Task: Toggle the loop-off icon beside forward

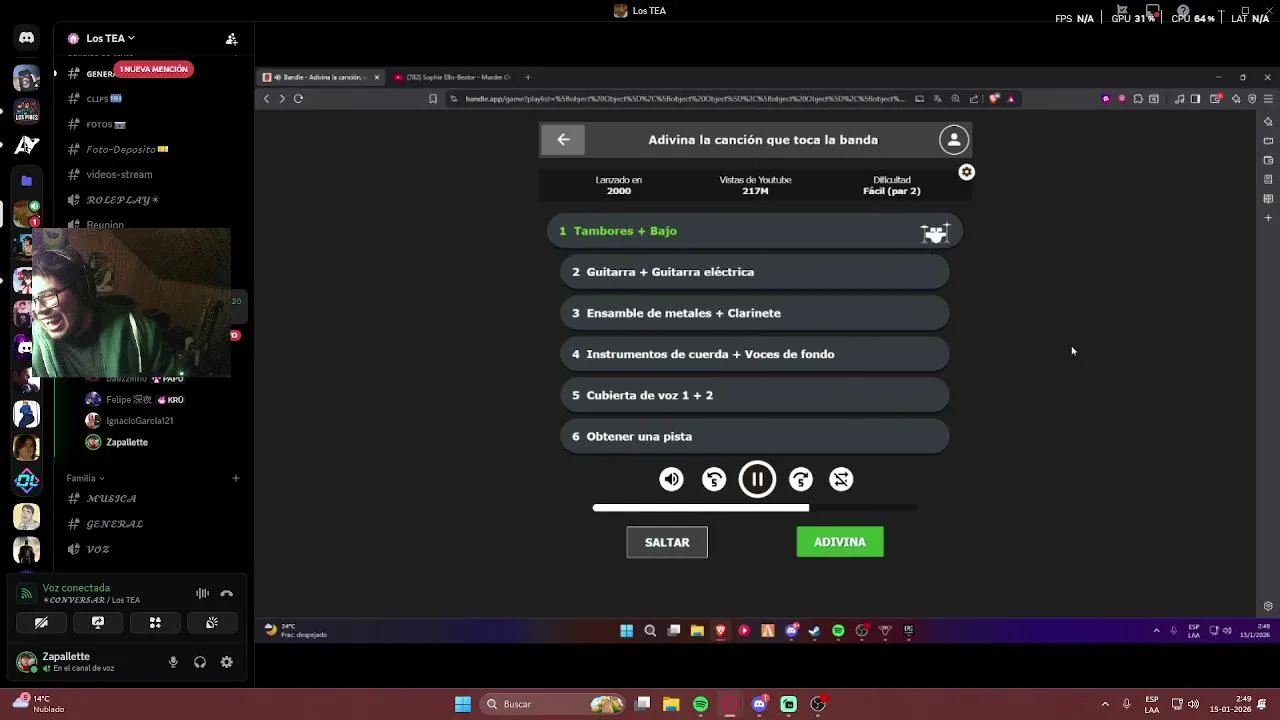Action: click(x=841, y=480)
